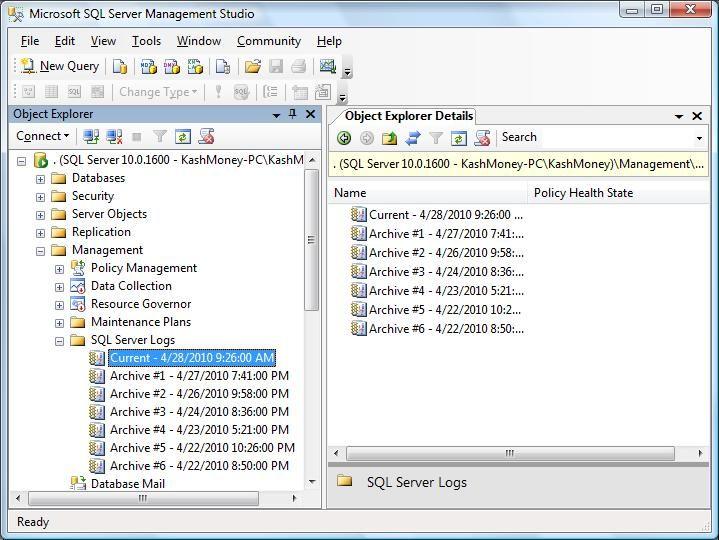This screenshot has width=719, height=540.
Task: Open Object Explorer window position dropdown arrow
Action: tap(276, 115)
